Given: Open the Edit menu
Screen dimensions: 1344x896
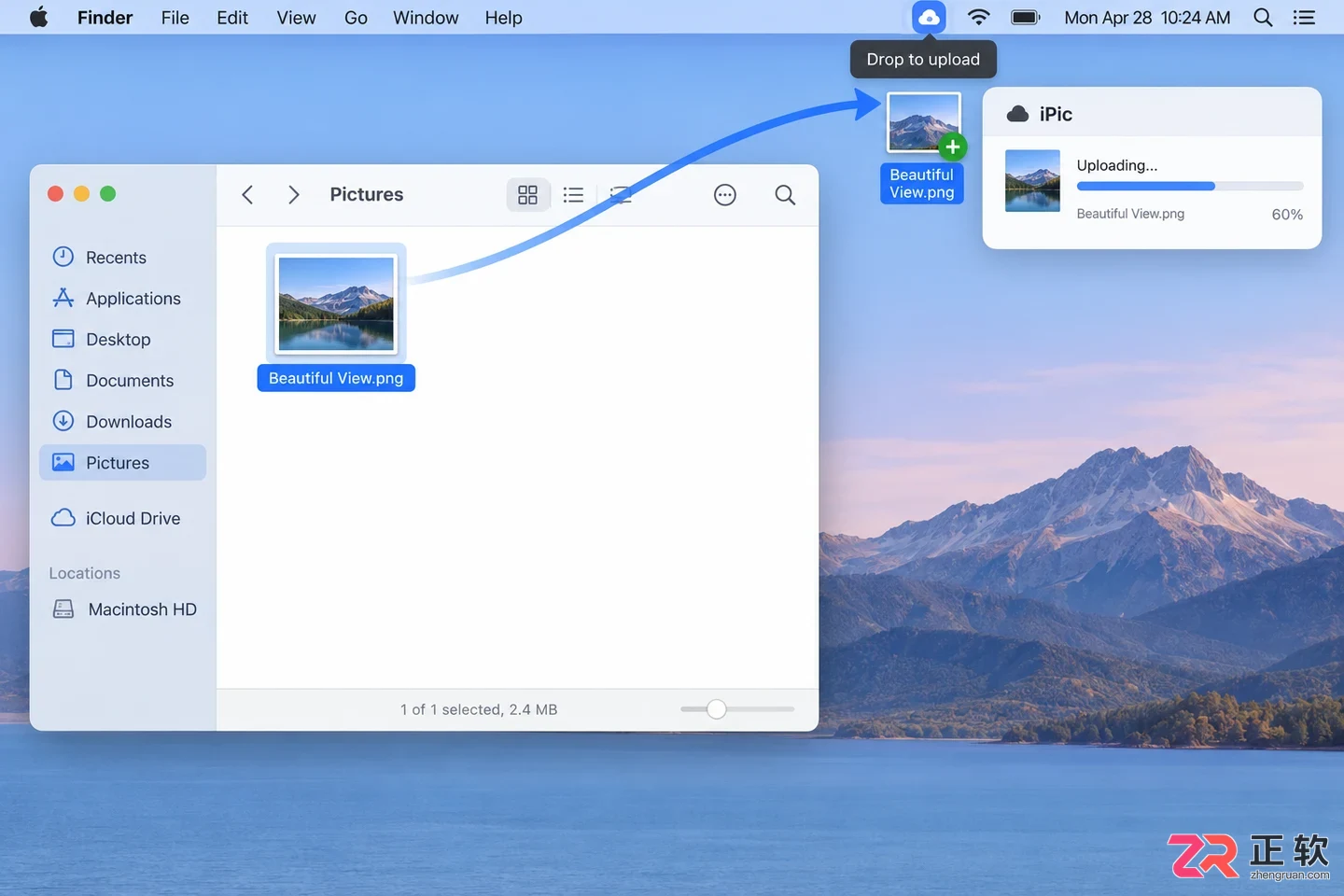Looking at the screenshot, I should [232, 17].
